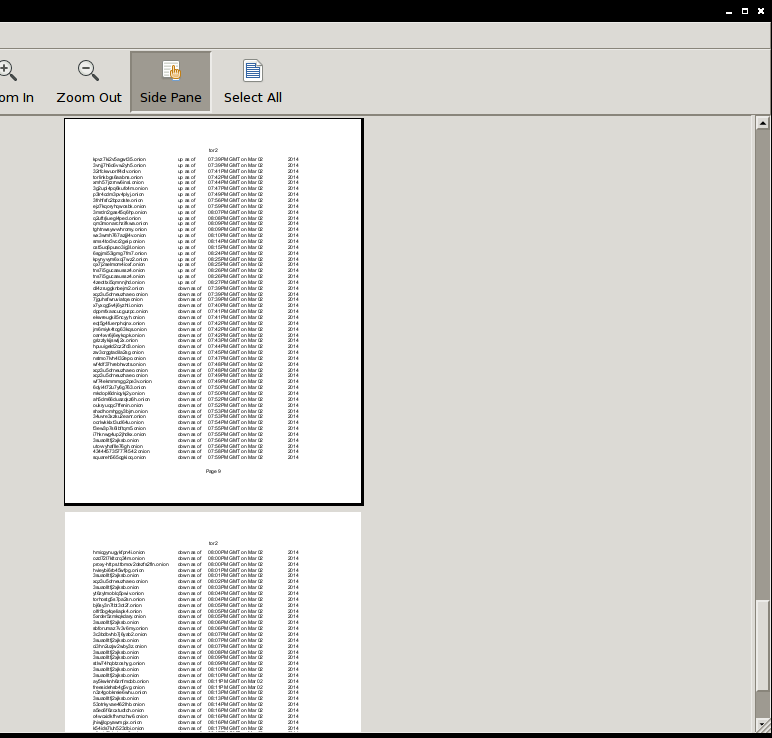
Task: Click the 'up as of 08:14PM GMT' row
Action: pyautogui.click(x=195, y=241)
